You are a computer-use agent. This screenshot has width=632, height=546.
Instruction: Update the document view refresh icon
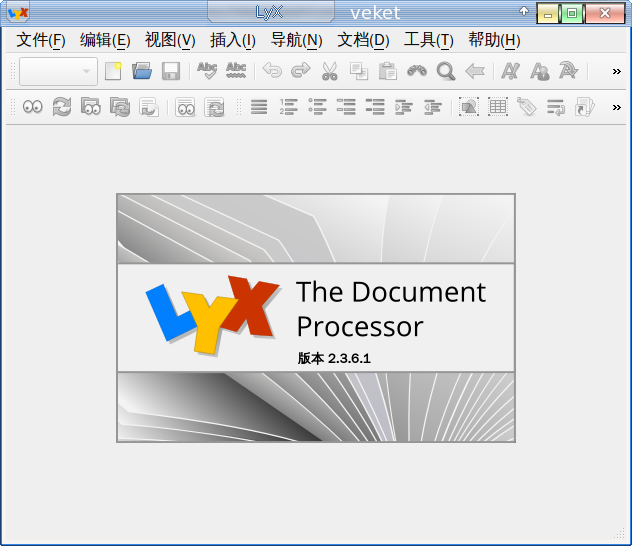pos(62,107)
